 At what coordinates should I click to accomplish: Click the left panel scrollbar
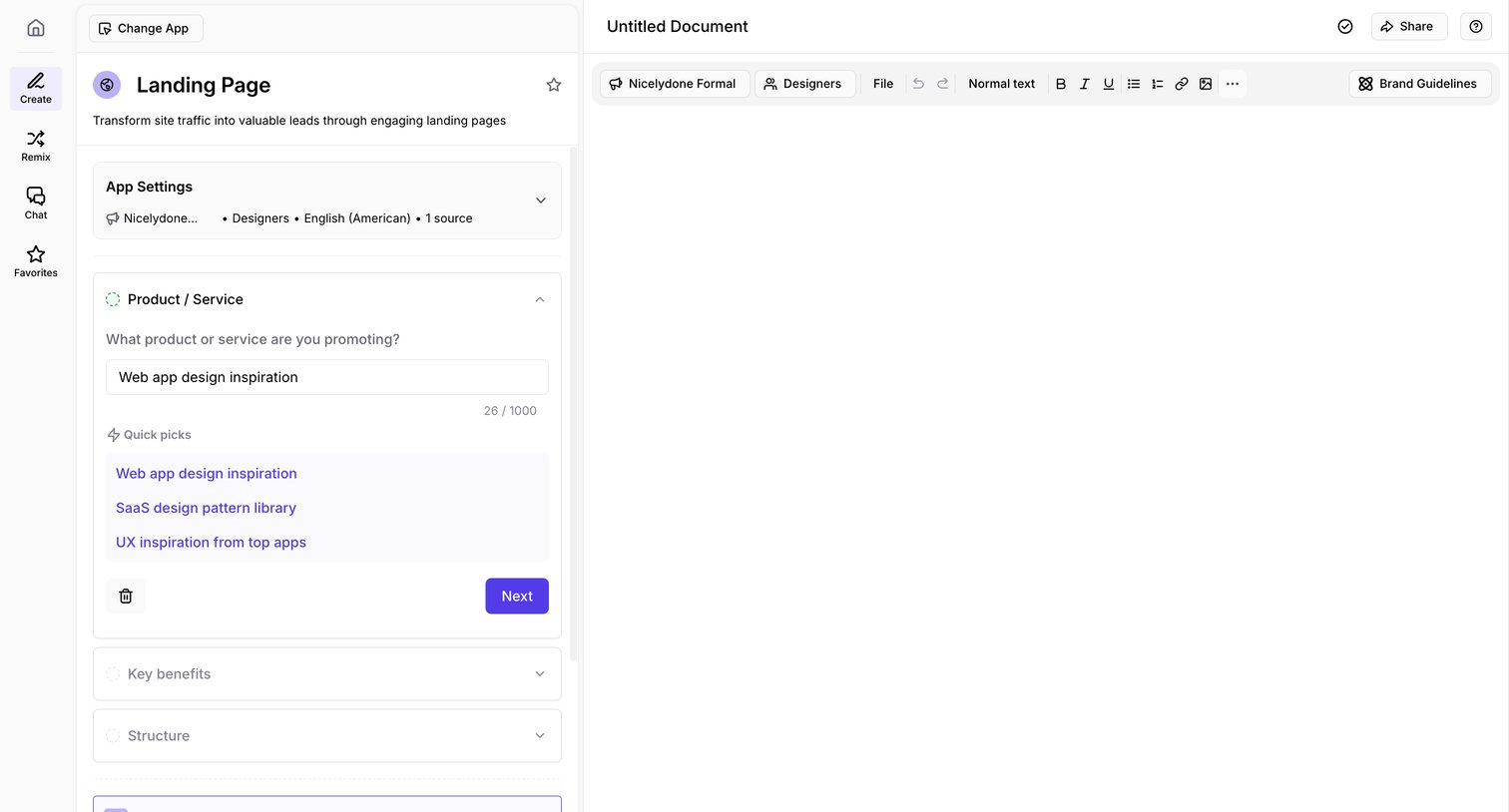(x=573, y=404)
